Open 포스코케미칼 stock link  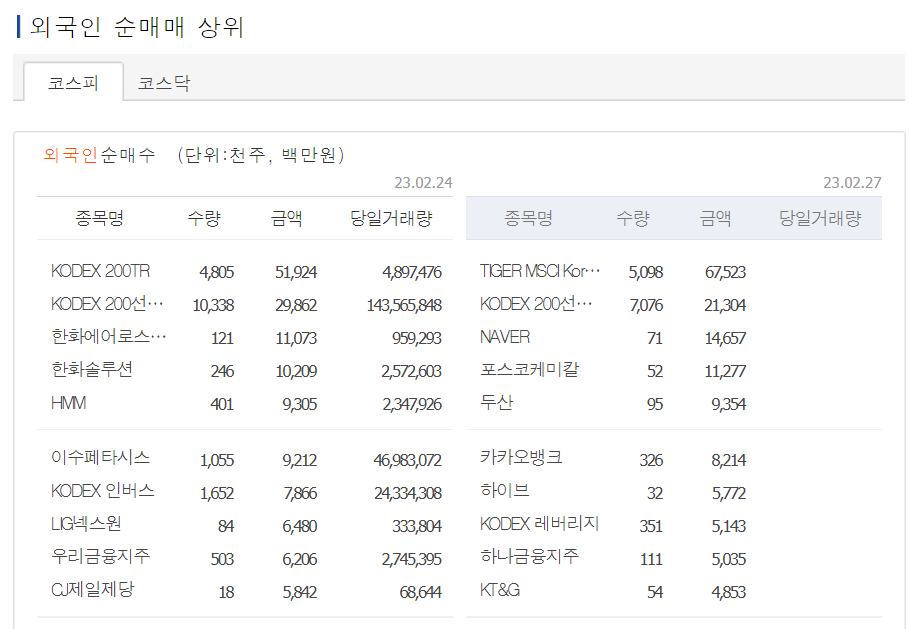click(x=529, y=370)
